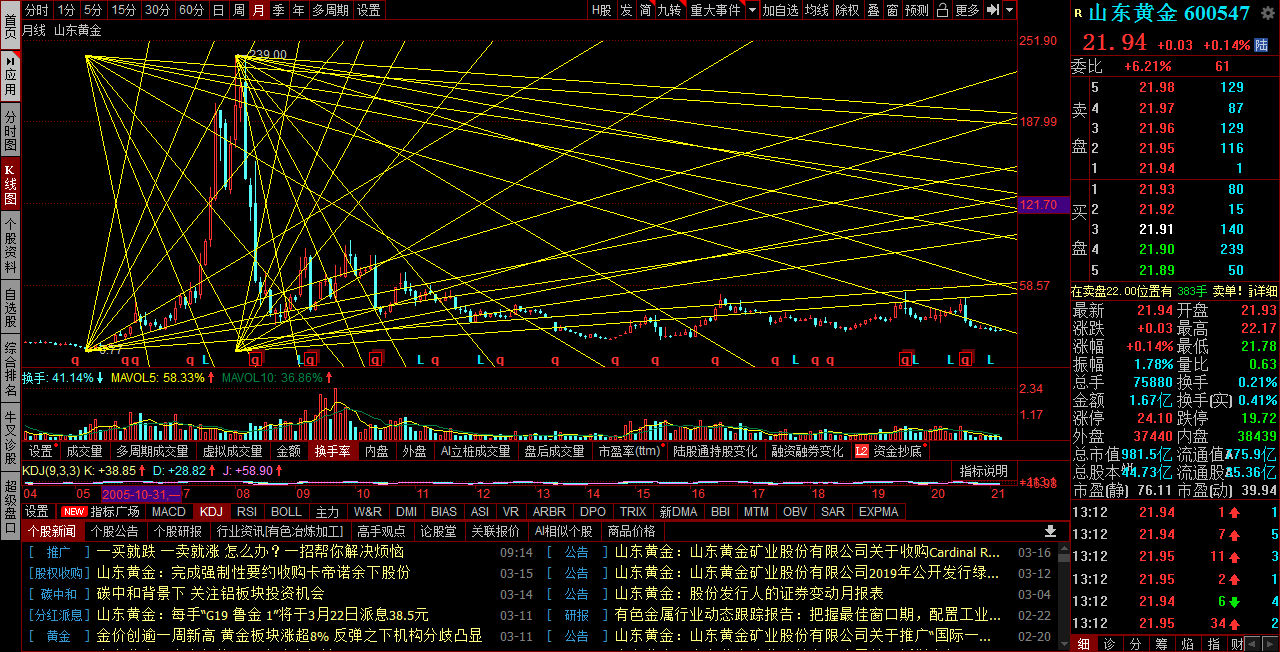Click the 发 toolbar button

(626, 10)
